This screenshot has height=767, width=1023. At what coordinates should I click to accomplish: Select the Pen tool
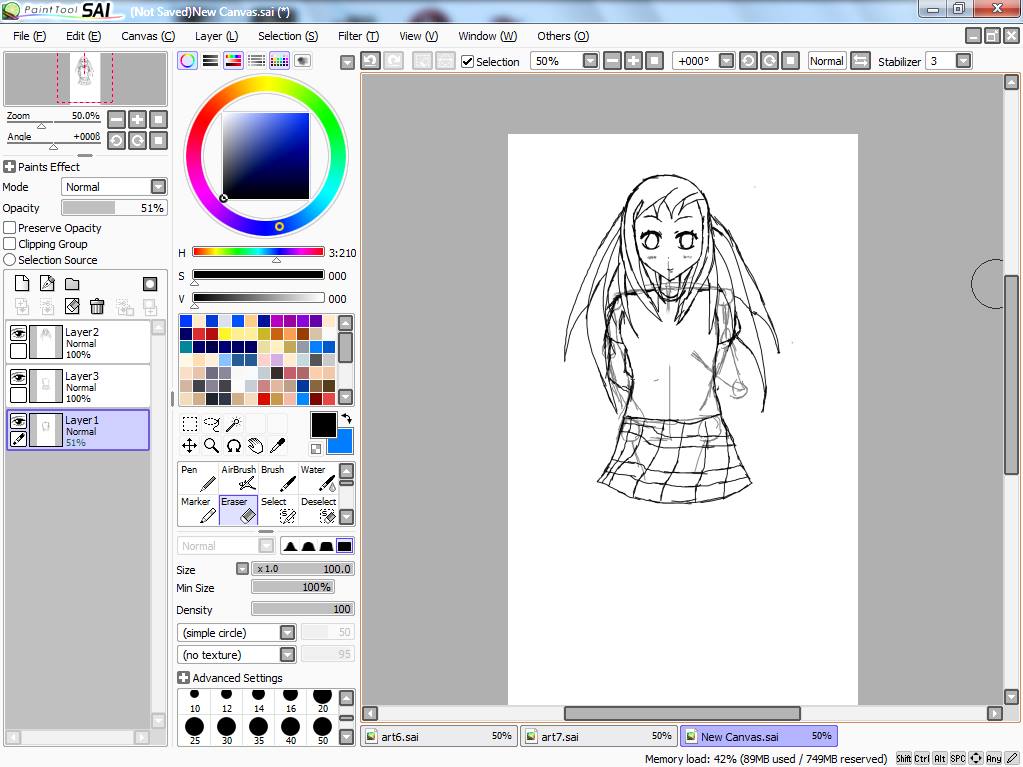click(x=198, y=478)
